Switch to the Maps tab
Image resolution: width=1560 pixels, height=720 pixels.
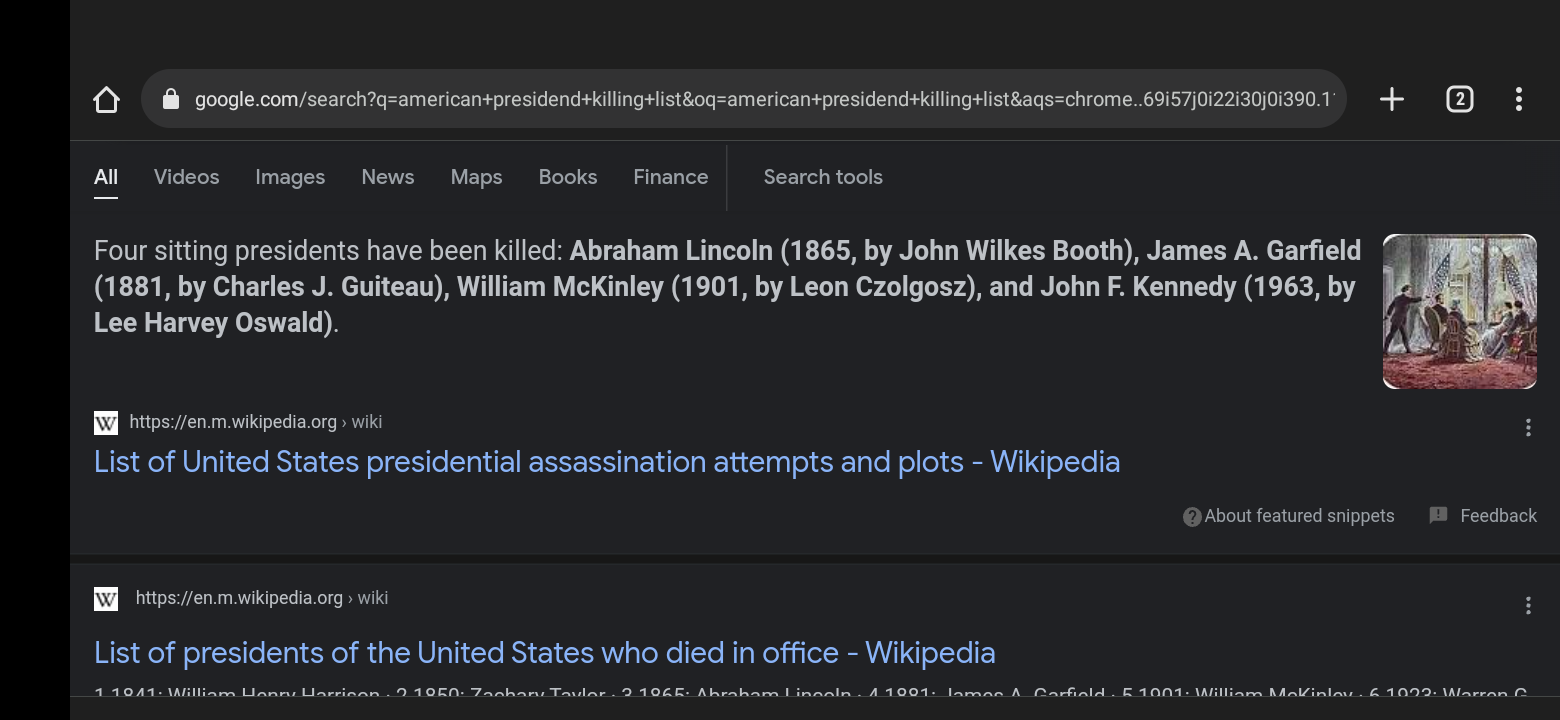476,177
